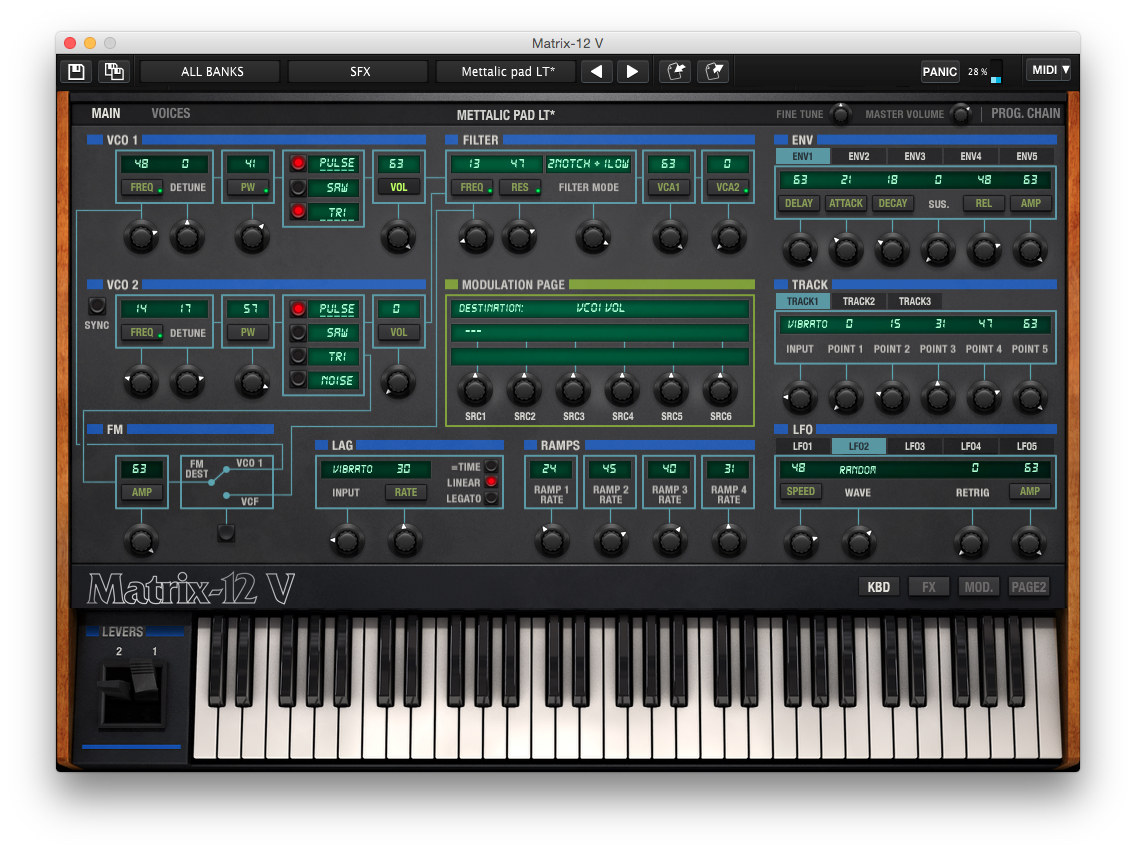Click the KBD button
1136x852 pixels.
point(879,587)
